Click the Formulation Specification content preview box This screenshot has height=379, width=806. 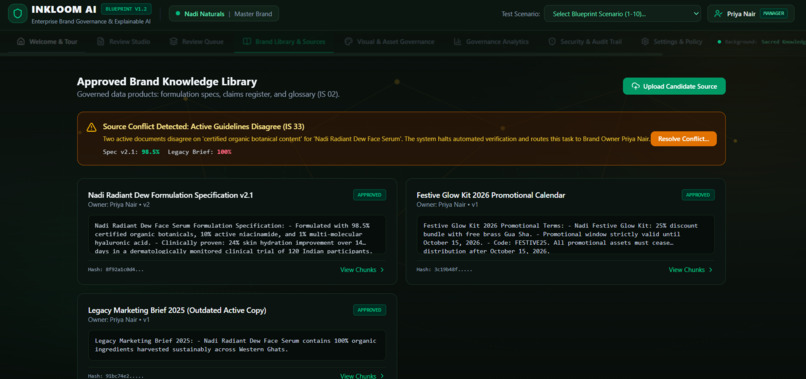[x=237, y=234]
